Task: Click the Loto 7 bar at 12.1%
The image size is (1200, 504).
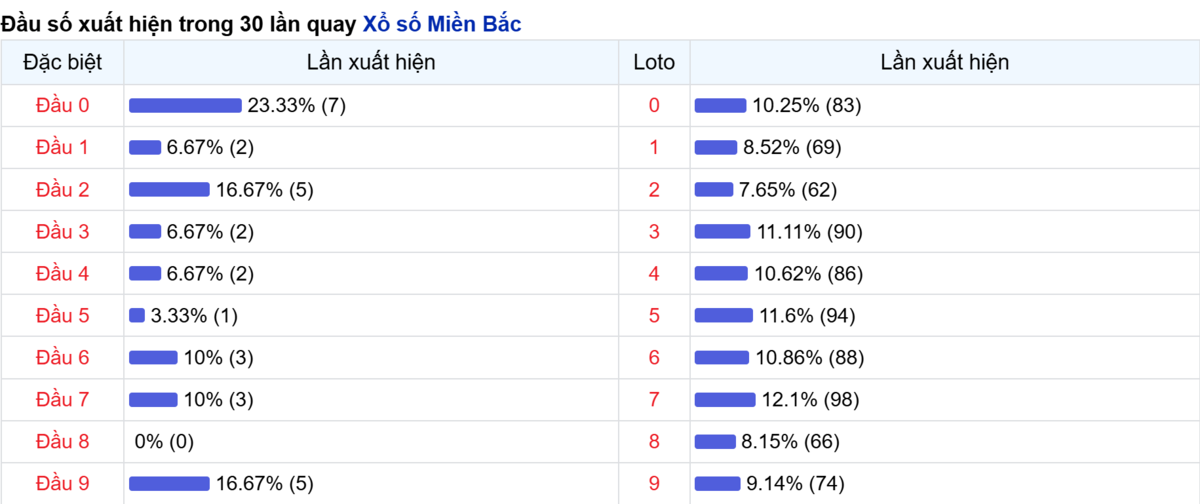Action: (725, 399)
